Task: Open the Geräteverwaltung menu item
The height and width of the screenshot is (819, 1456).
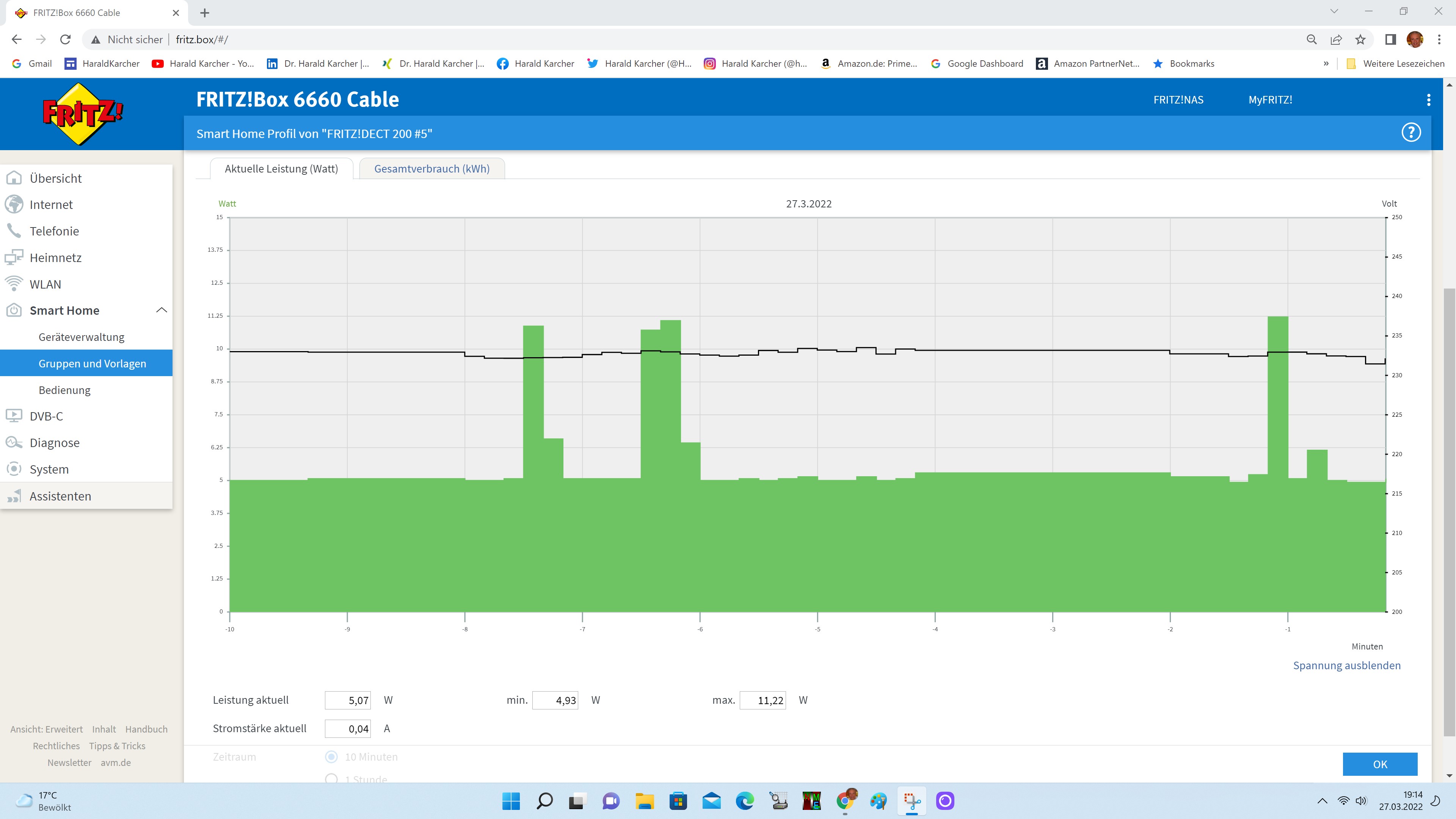Action: coord(82,337)
